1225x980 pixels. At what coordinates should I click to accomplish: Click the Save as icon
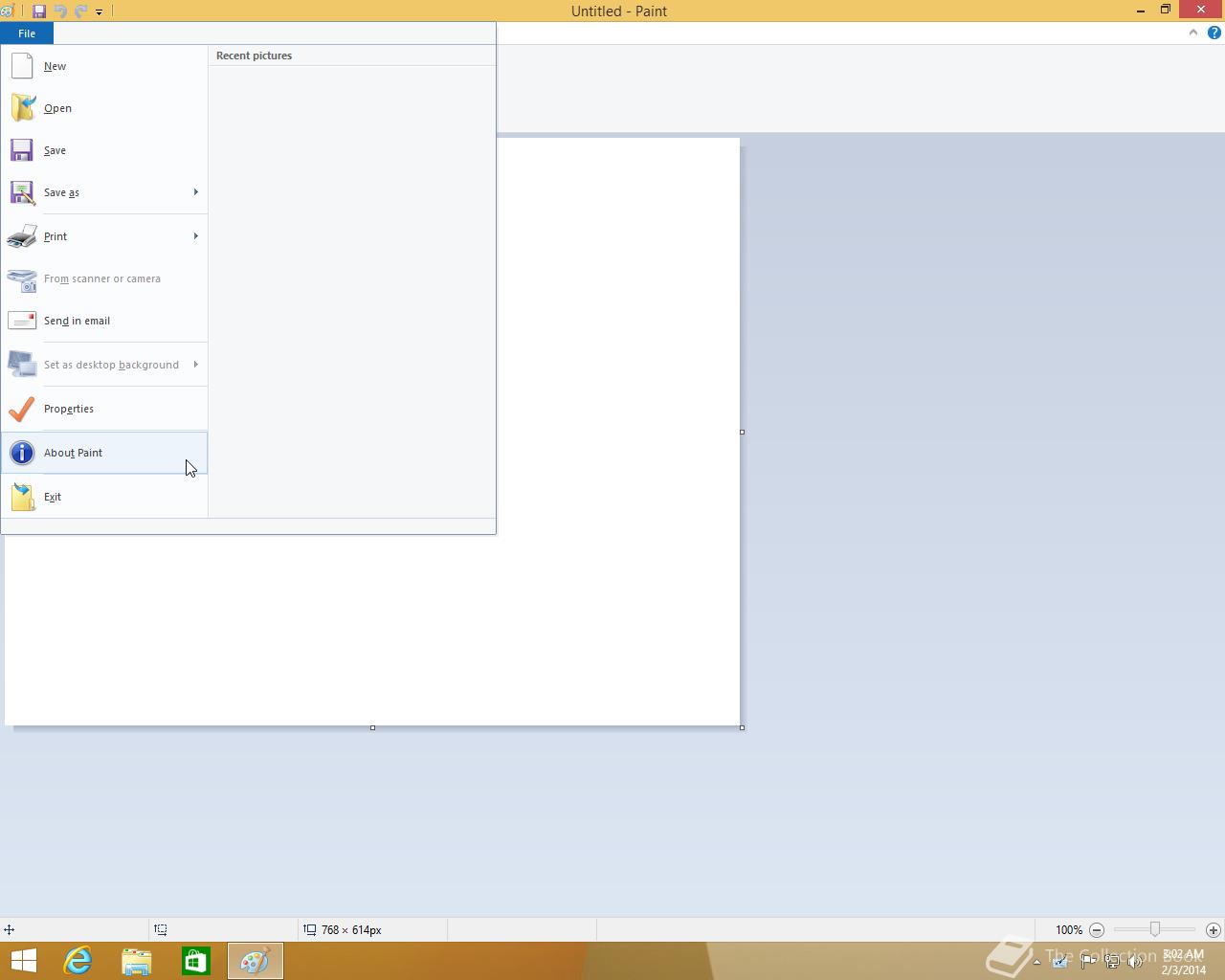[x=22, y=192]
